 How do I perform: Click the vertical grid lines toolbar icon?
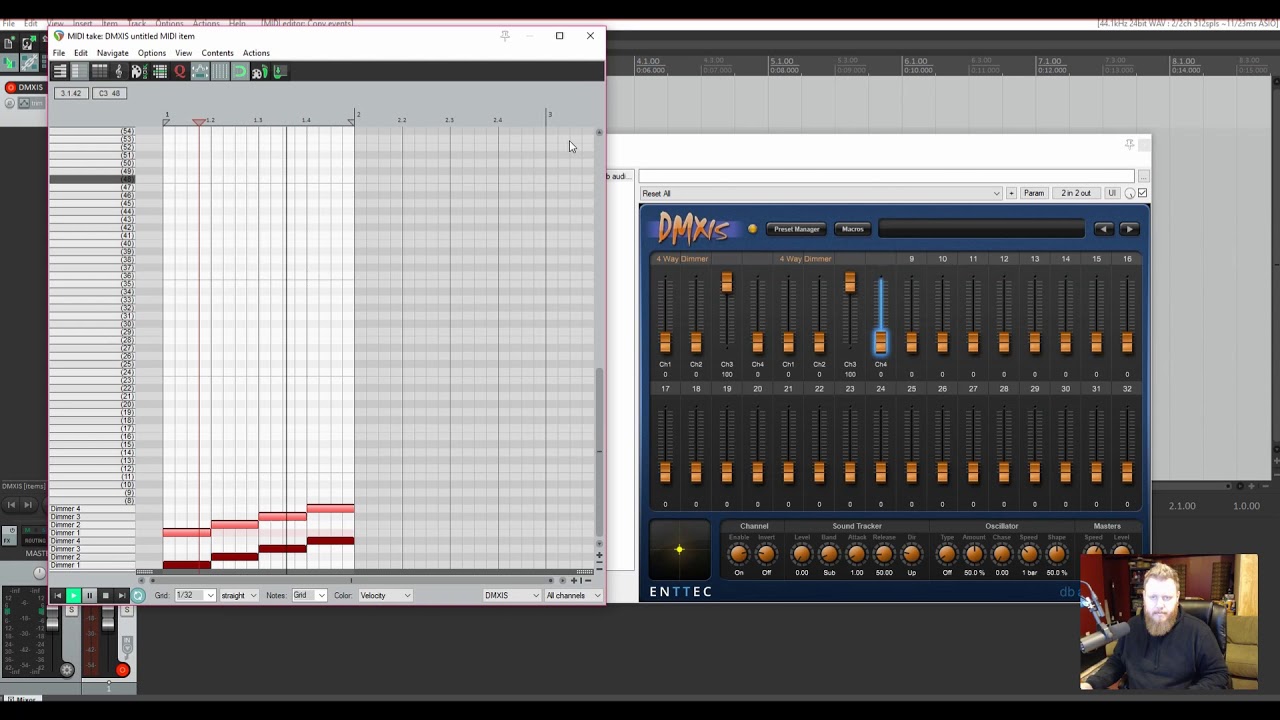220,71
